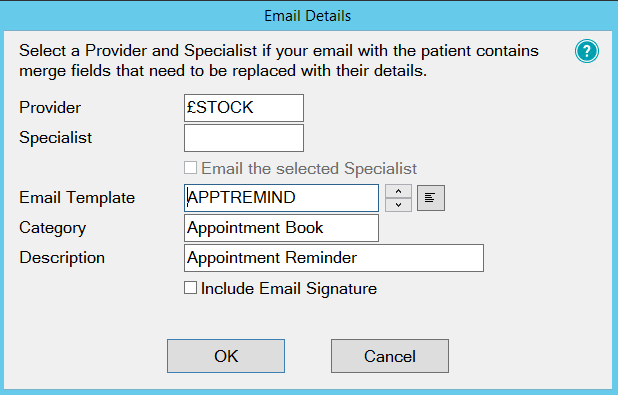Image resolution: width=618 pixels, height=395 pixels.
Task: Select previous template with up arrow
Action: click(x=398, y=192)
